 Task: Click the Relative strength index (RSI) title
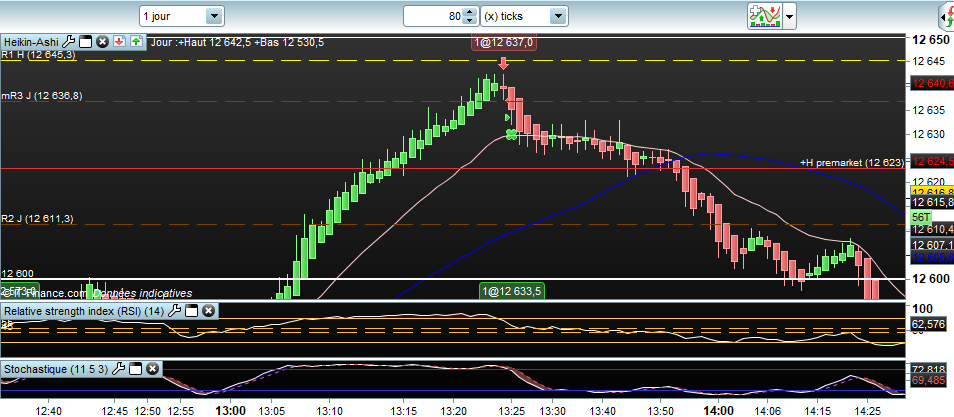[84, 311]
